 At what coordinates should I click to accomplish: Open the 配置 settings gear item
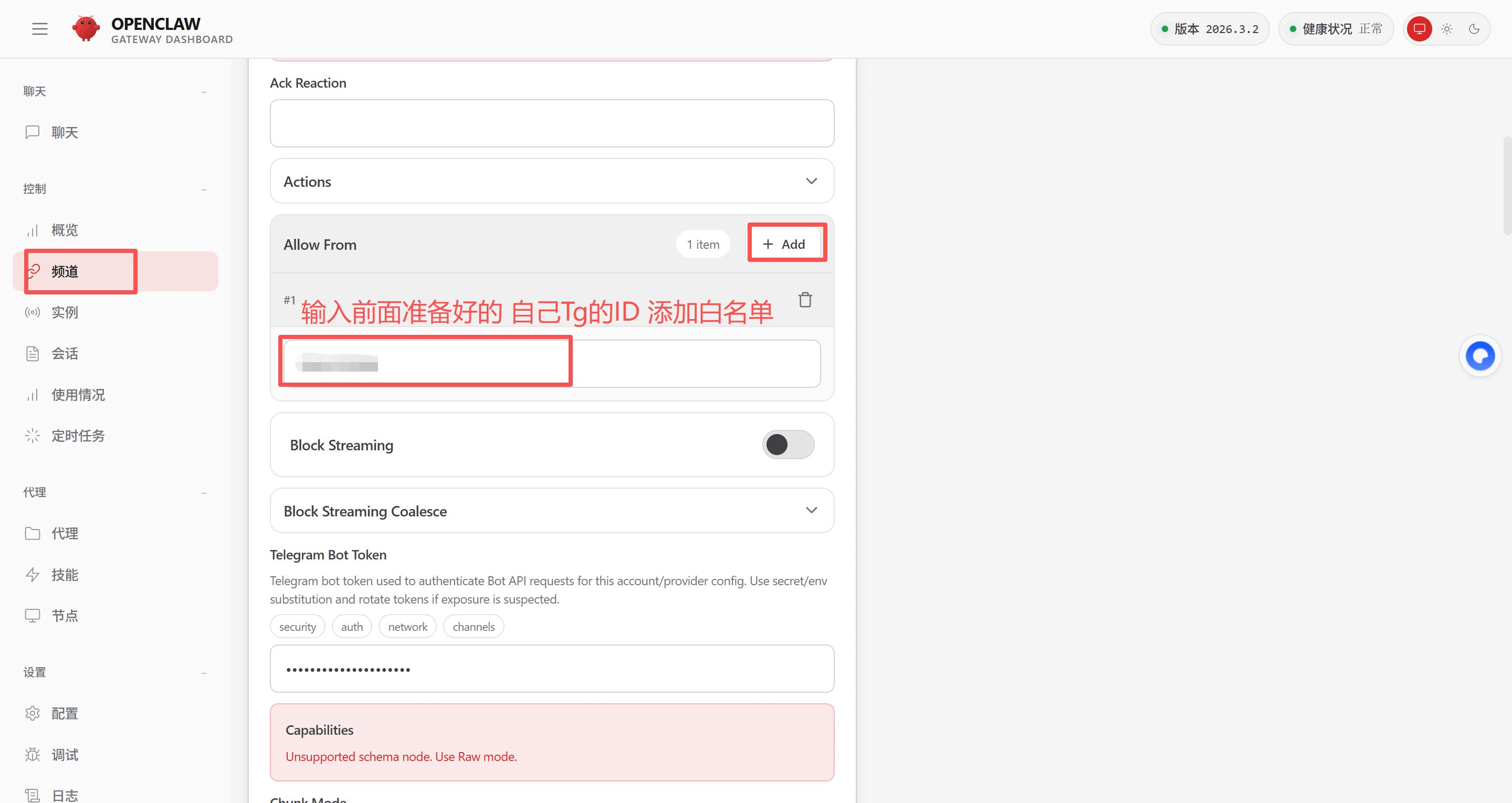coord(65,713)
